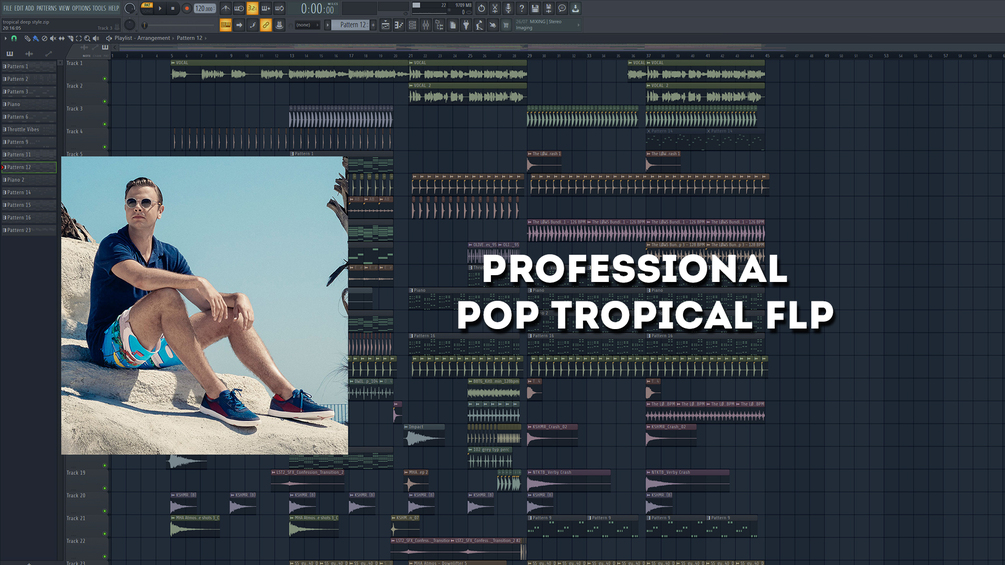Open the HELP menu
Image resolution: width=1005 pixels, height=565 pixels.
click(x=113, y=8)
